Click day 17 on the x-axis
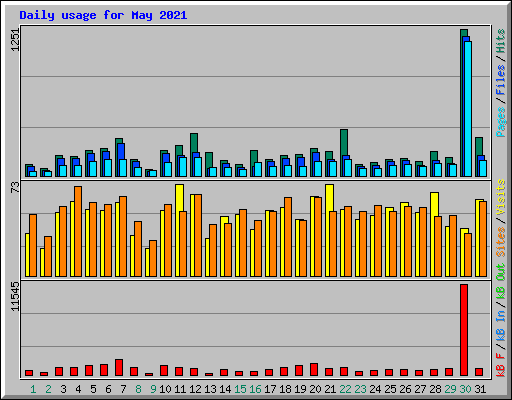Viewport: 512px width, 400px height. tap(270, 389)
